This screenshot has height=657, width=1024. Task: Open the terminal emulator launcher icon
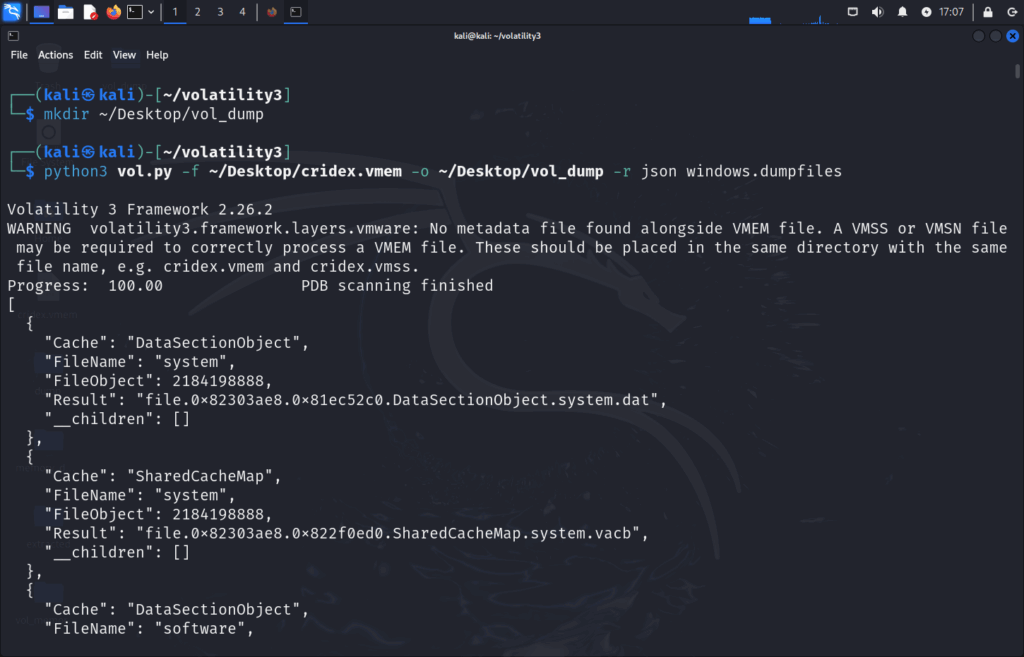click(135, 12)
